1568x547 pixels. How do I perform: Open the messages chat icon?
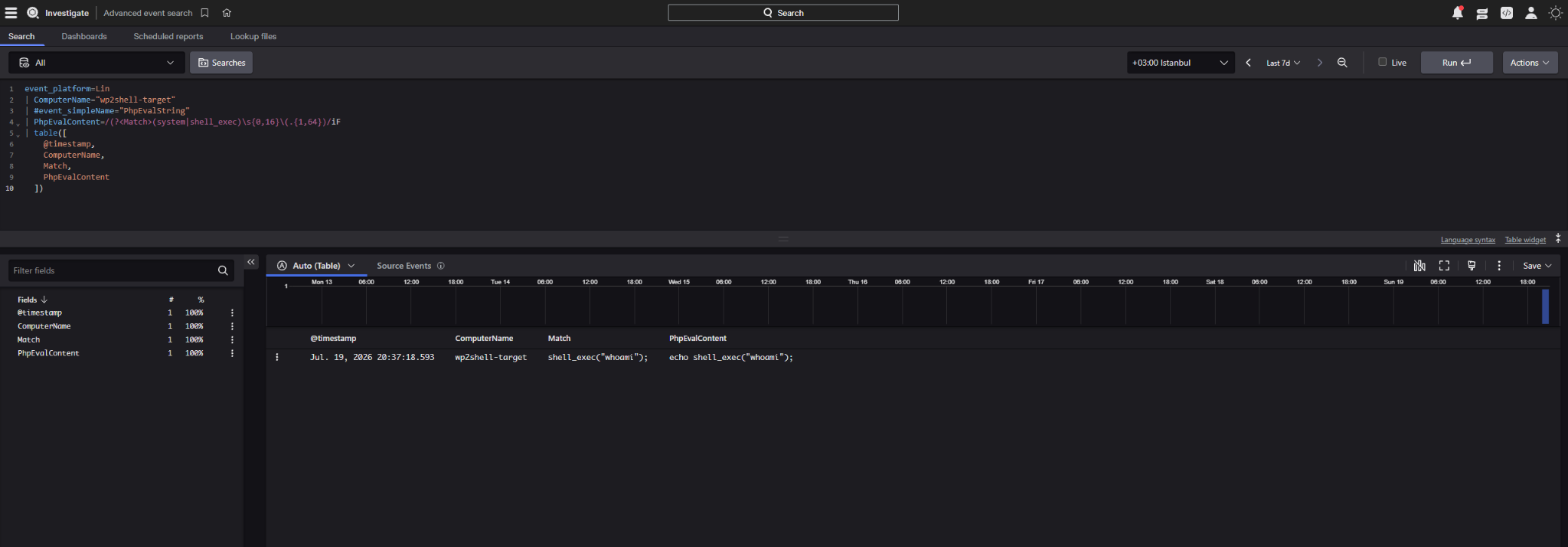1482,13
